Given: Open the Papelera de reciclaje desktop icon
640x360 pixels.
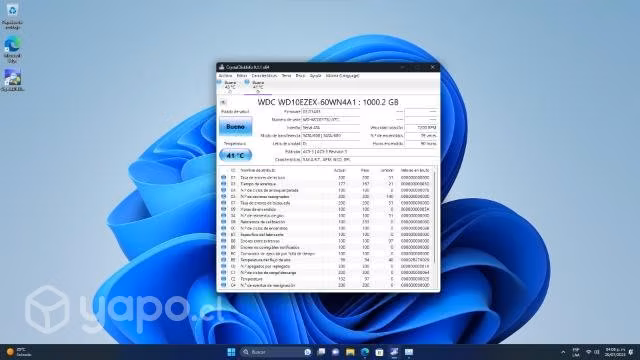Looking at the screenshot, I should click(x=12, y=16).
